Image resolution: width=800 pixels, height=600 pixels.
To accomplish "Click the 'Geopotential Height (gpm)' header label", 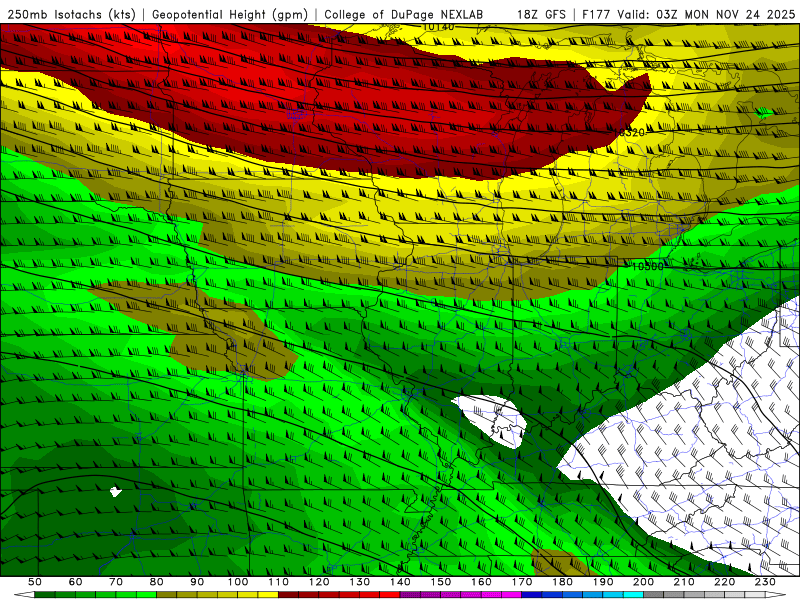I will [x=230, y=14].
